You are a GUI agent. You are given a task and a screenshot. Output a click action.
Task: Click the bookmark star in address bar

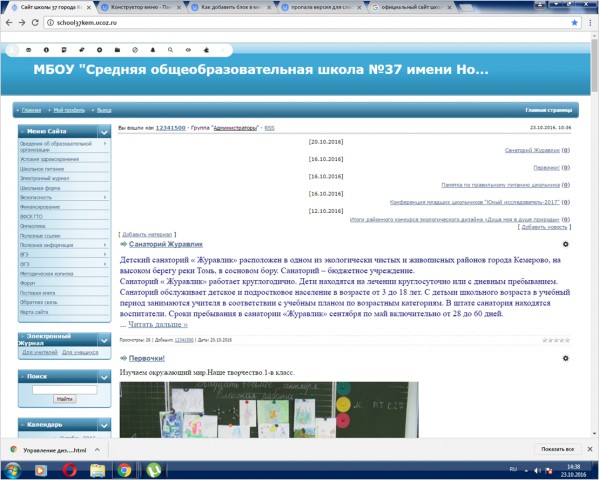pyautogui.click(x=575, y=23)
